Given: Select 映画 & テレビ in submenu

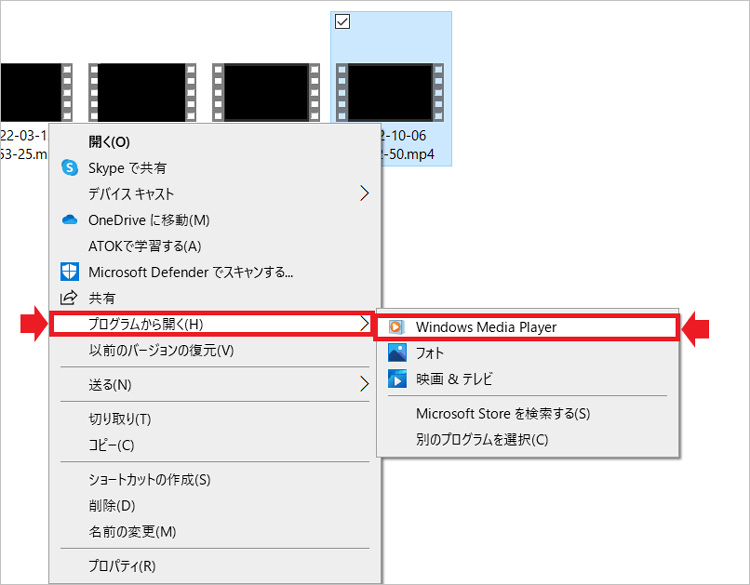Looking at the screenshot, I should point(528,379).
